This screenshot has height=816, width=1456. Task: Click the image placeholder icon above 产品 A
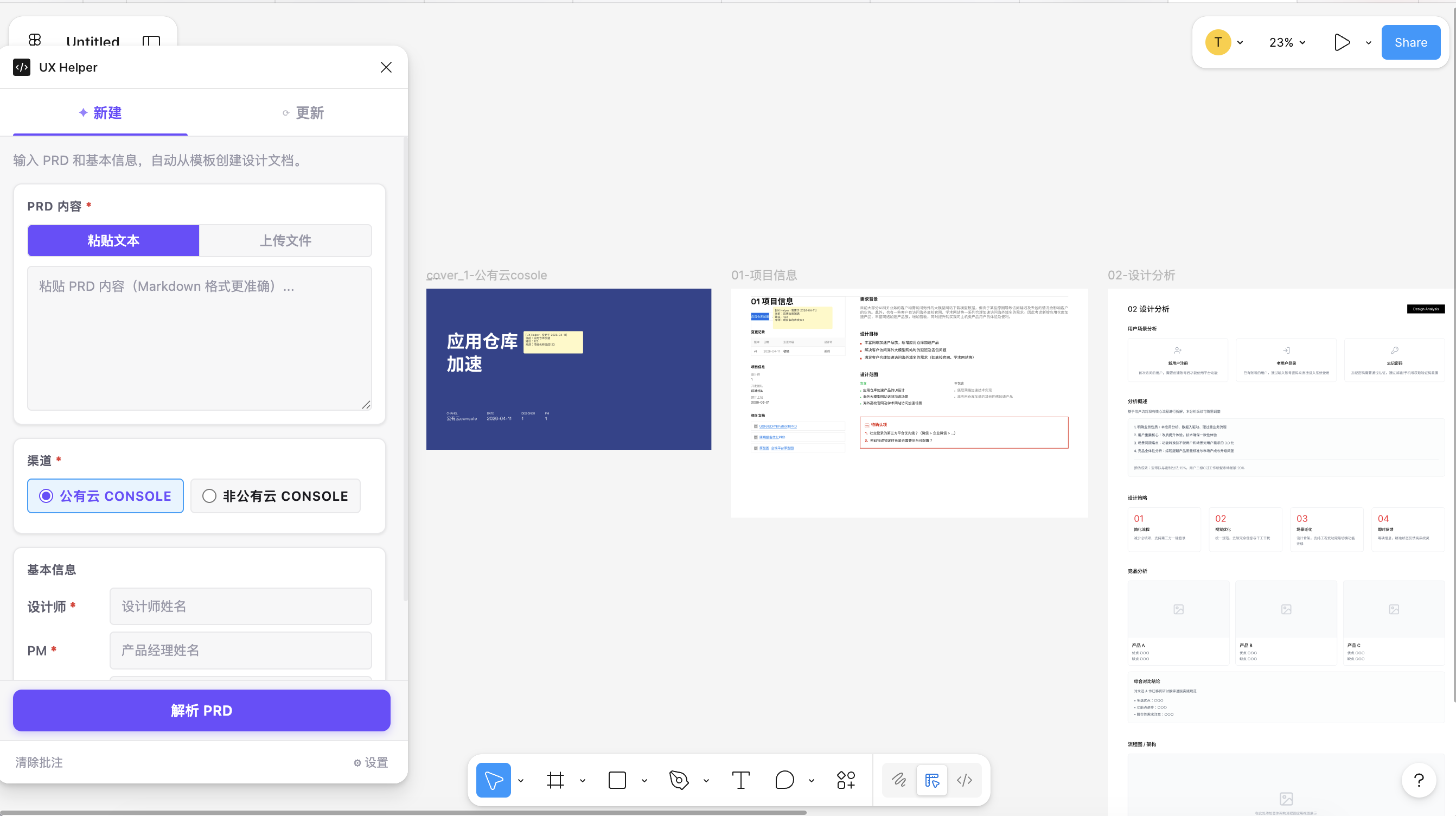tap(1178, 609)
